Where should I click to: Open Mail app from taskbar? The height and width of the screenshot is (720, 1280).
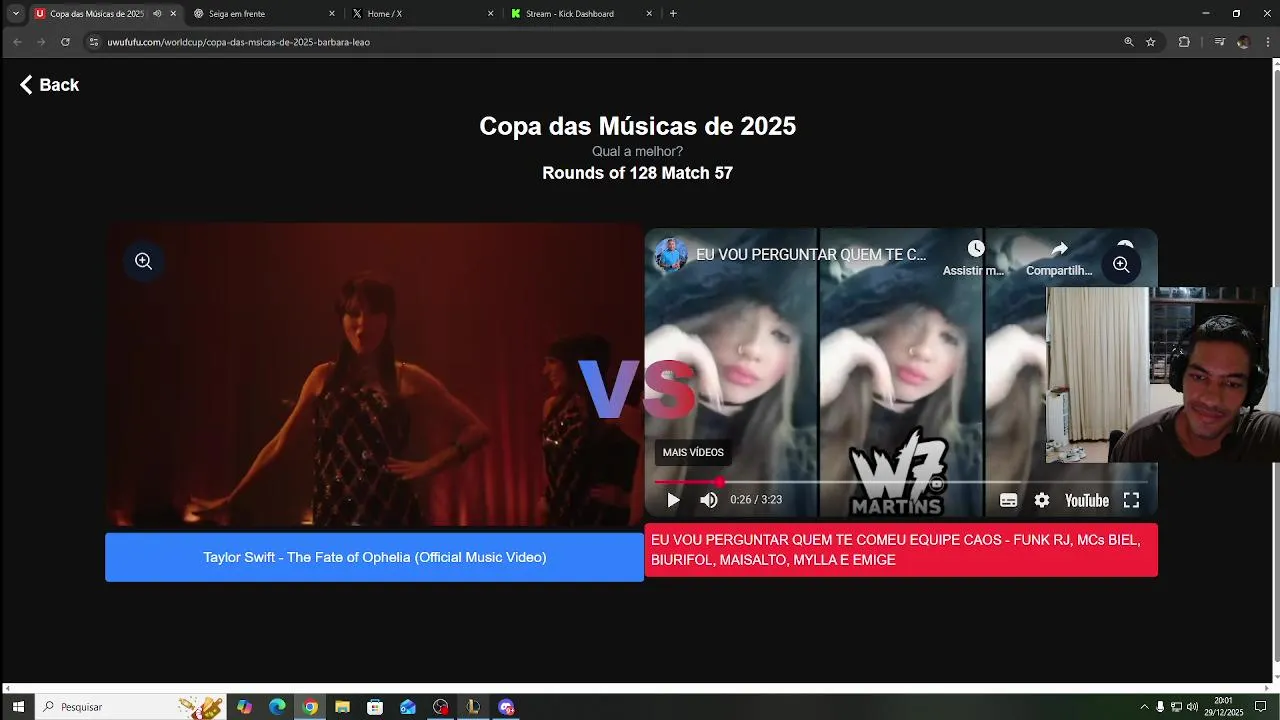[x=408, y=707]
